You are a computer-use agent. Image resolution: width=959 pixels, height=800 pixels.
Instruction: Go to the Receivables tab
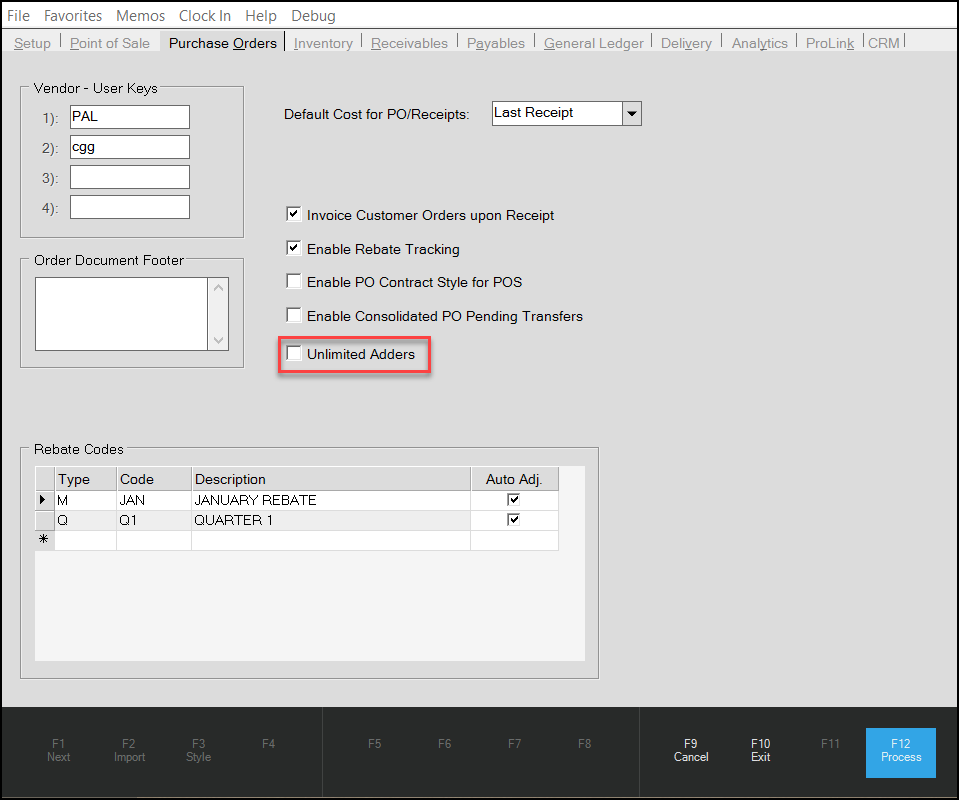(409, 43)
